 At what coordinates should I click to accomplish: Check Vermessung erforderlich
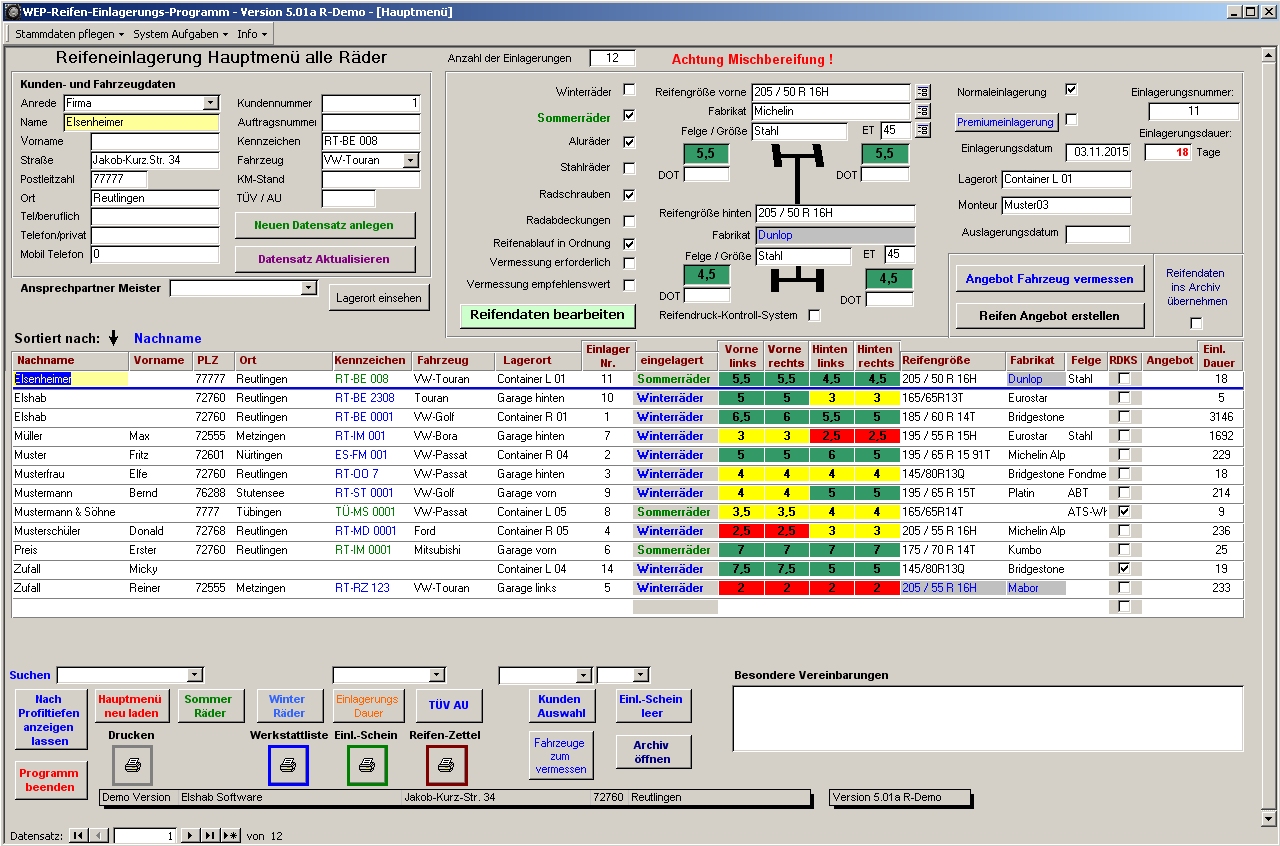click(x=629, y=263)
